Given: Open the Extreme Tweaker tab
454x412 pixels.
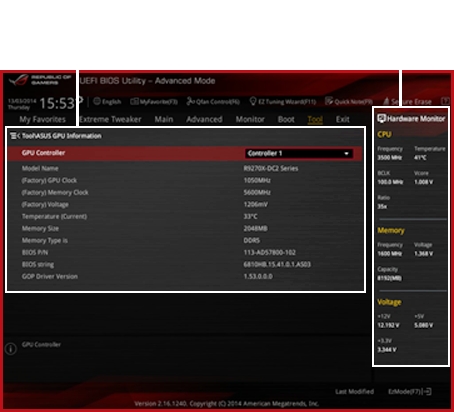Looking at the screenshot, I should [x=110, y=119].
